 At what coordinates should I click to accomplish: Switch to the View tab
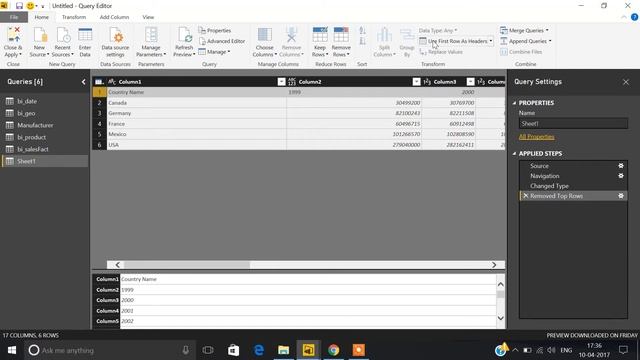(148, 17)
